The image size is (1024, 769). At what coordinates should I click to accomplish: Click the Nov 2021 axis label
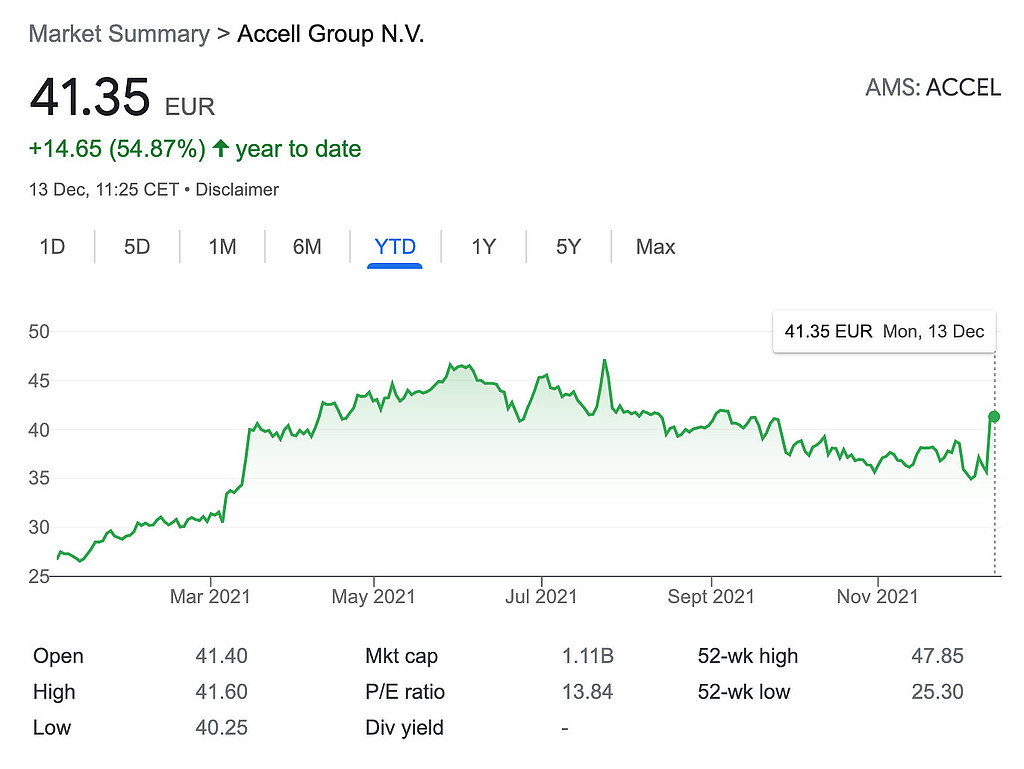pyautogui.click(x=877, y=597)
